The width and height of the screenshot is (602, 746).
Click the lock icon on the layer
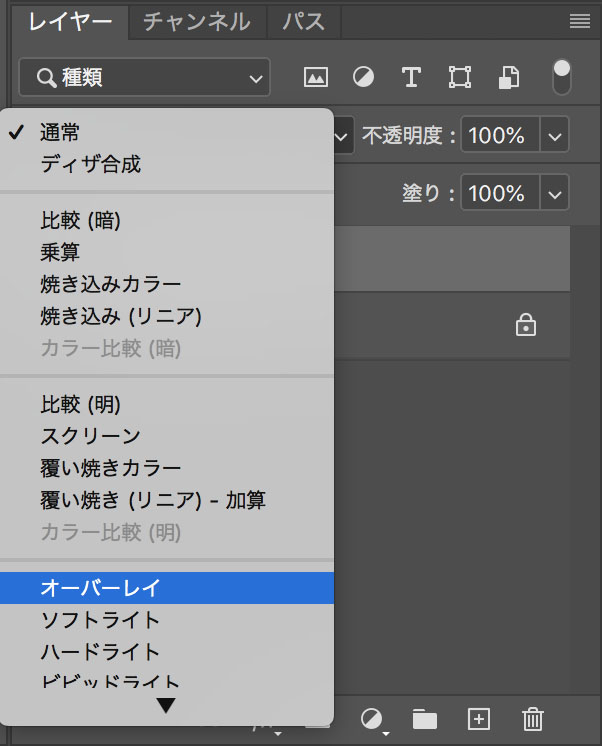tap(524, 325)
